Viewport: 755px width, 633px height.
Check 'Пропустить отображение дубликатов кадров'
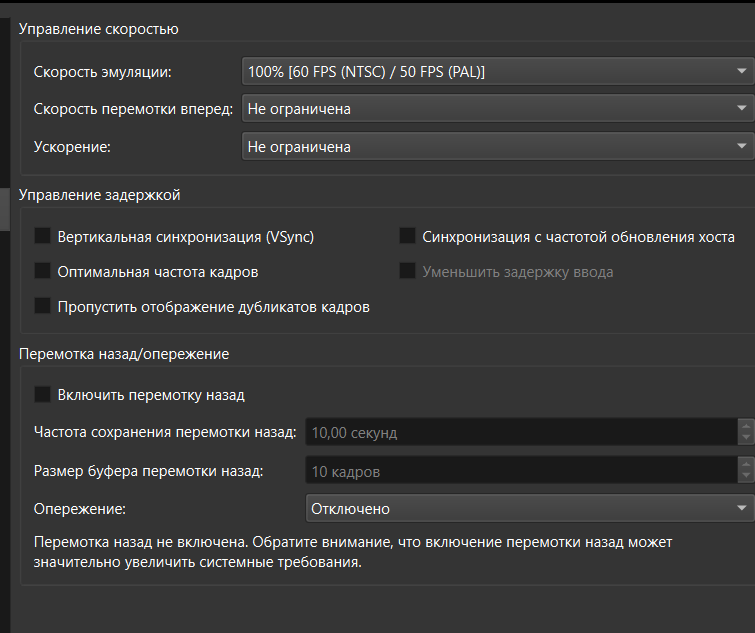[x=43, y=306]
